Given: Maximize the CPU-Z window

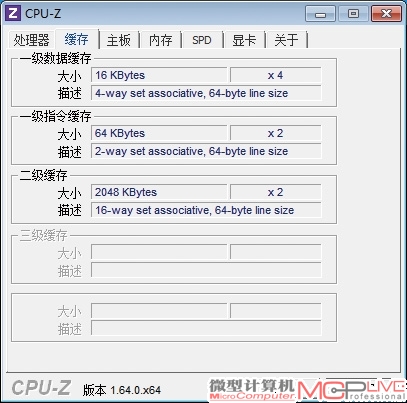Looking at the screenshot, I should (353, 14).
